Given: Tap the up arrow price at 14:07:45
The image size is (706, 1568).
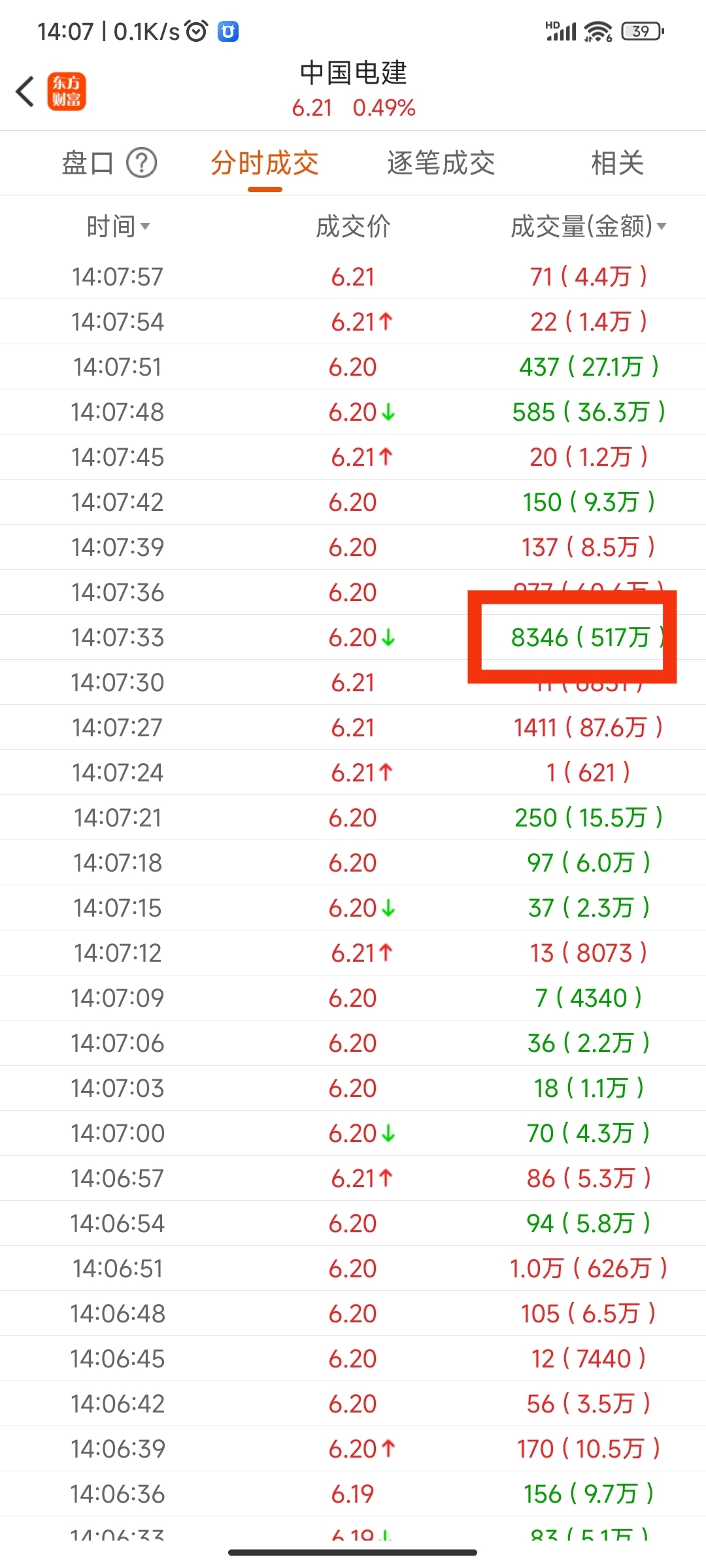Looking at the screenshot, I should click(361, 457).
